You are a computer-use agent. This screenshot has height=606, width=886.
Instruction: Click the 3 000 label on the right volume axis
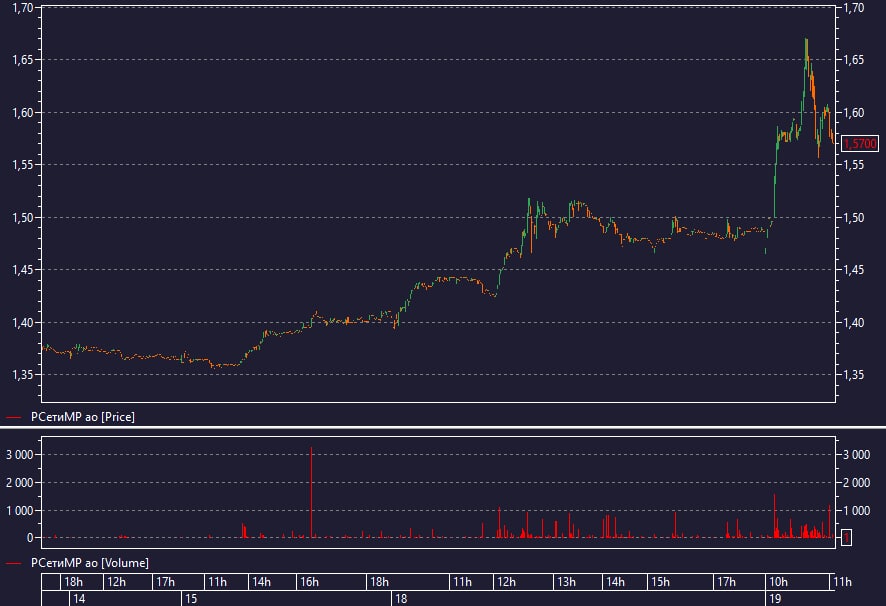point(857,454)
